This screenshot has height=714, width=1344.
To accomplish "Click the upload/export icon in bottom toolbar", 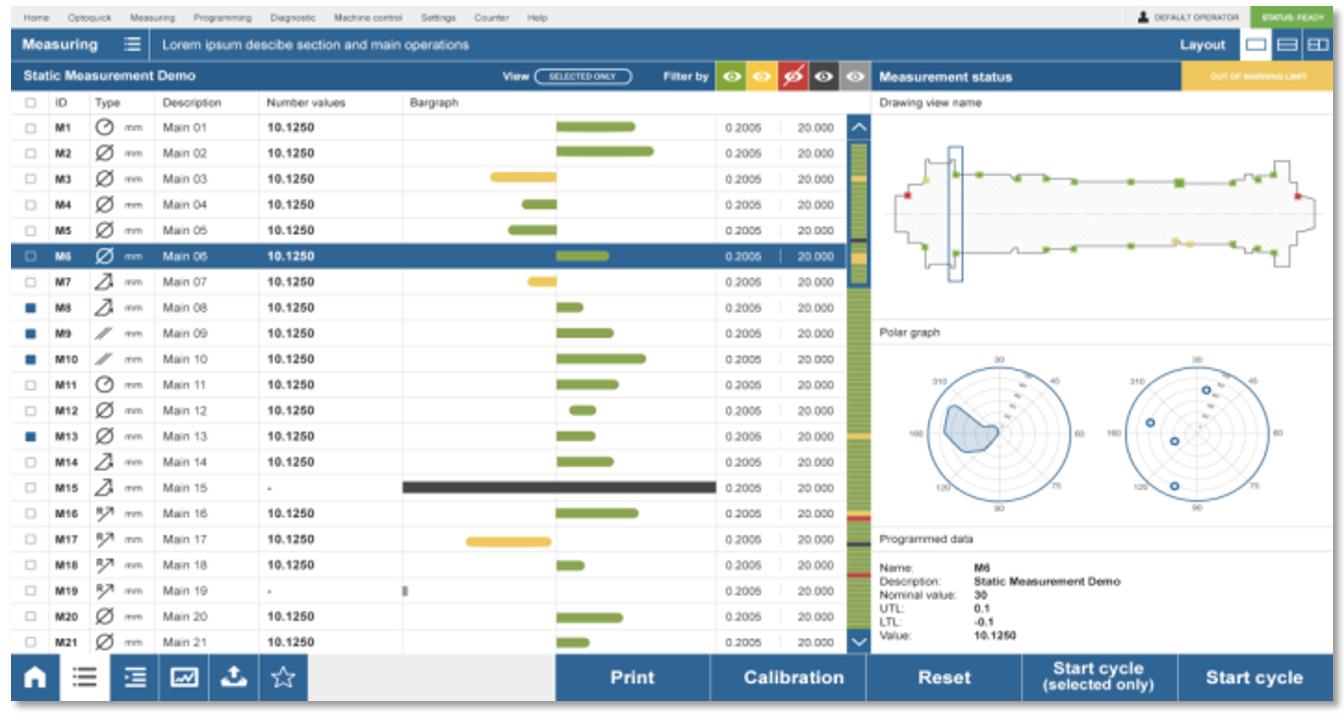I will point(232,679).
